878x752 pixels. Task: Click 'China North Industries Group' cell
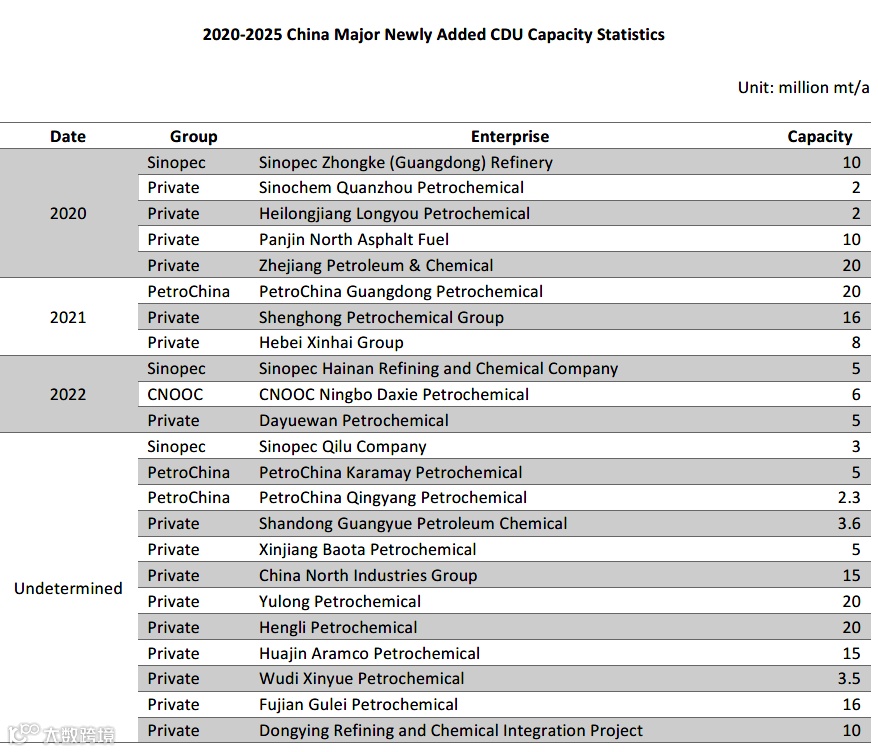click(368, 576)
